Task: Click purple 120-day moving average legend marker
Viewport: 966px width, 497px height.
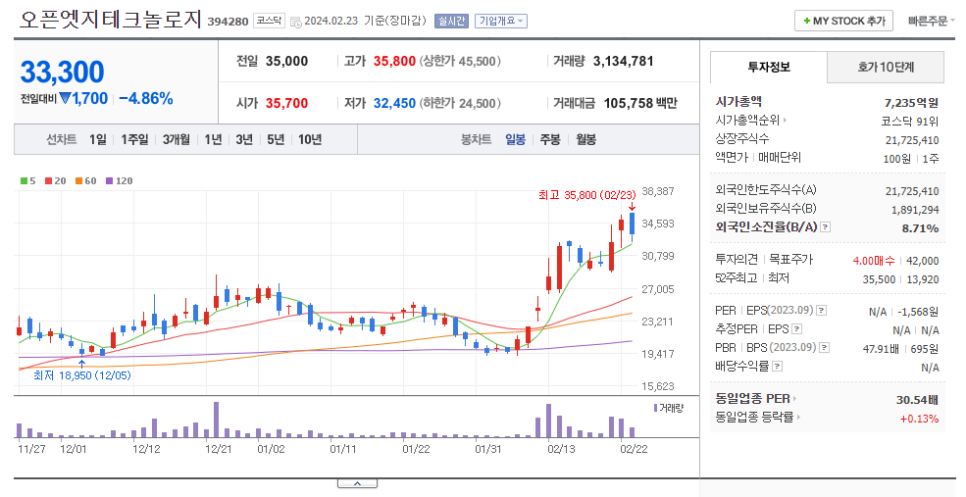Action: click(x=110, y=181)
